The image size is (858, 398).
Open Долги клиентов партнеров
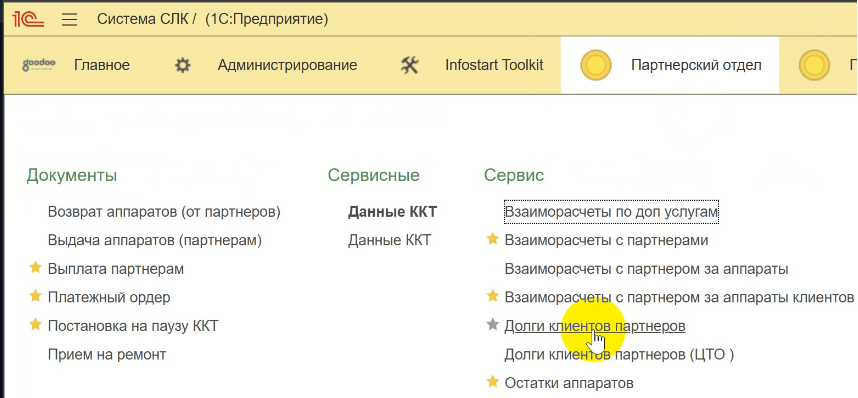(x=595, y=326)
